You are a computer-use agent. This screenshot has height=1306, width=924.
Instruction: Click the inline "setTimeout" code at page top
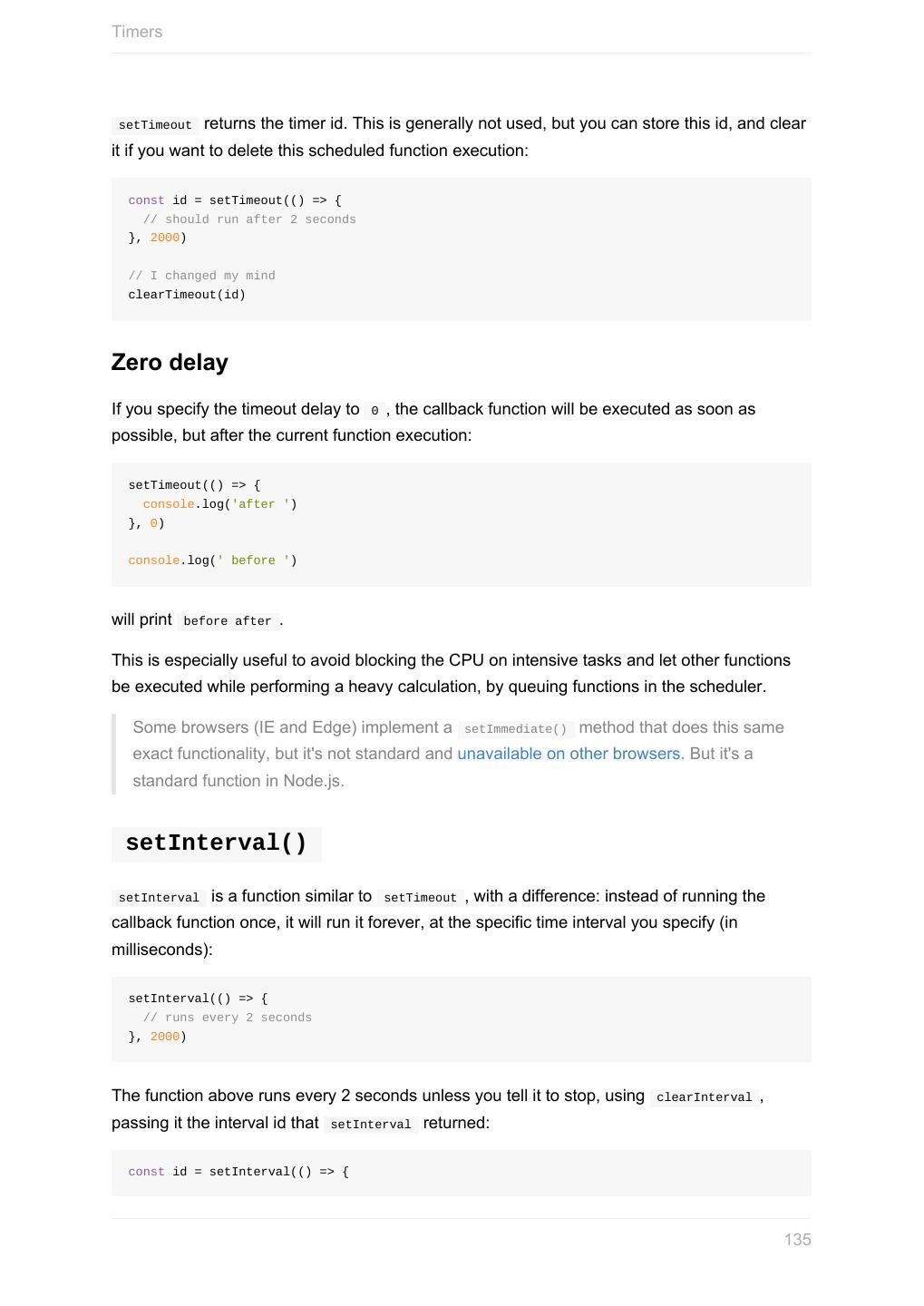point(155,125)
